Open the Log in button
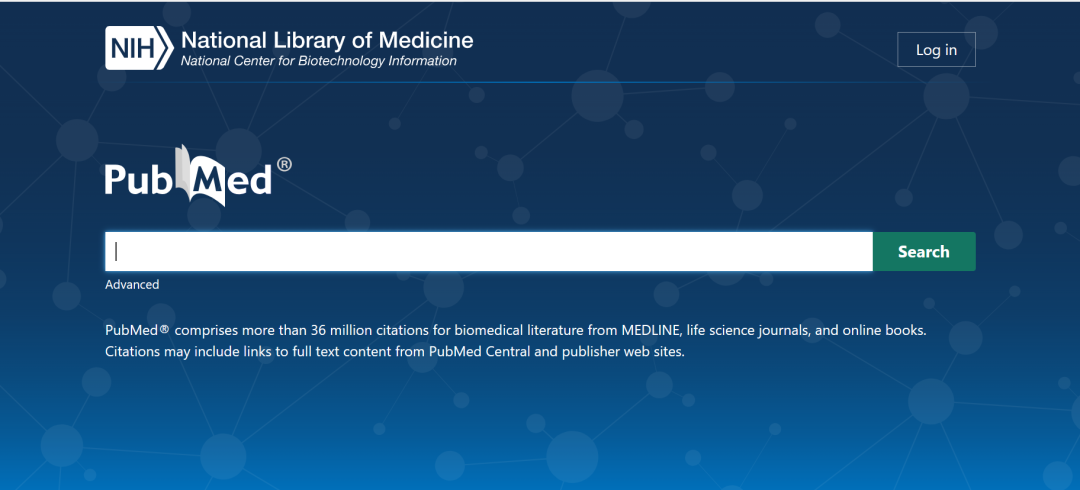1080x490 pixels. pos(936,50)
